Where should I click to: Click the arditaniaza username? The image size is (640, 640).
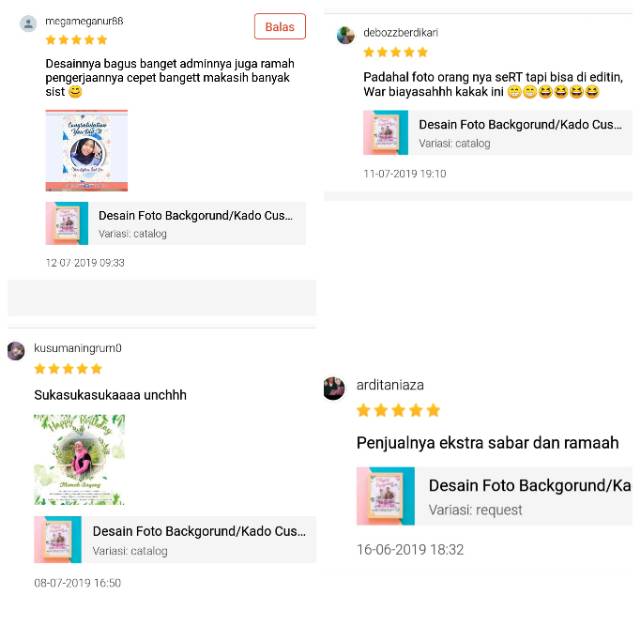pyautogui.click(x=390, y=385)
